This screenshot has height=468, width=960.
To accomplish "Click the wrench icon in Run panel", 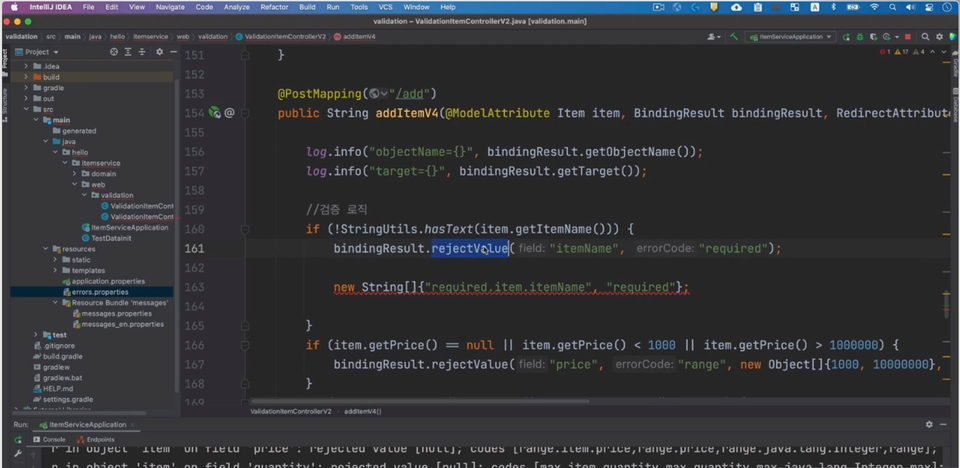I will pos(18,453).
